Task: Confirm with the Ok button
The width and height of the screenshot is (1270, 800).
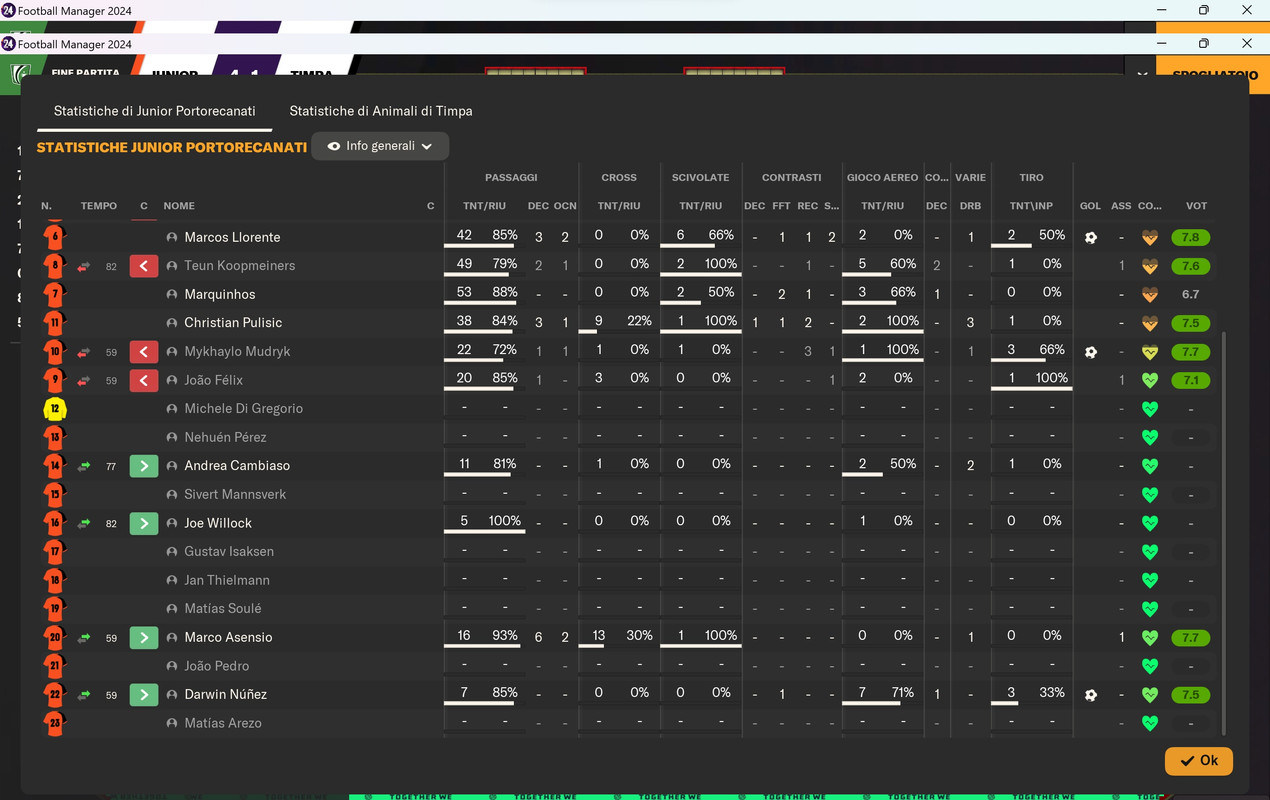Action: 1199,761
